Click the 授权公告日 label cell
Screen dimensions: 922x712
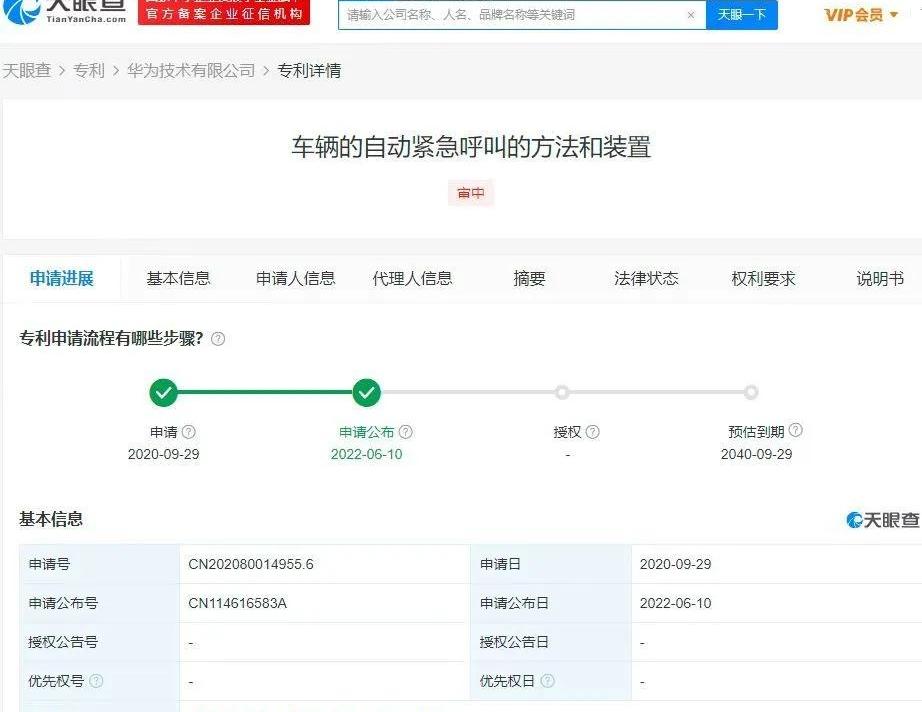point(551,642)
